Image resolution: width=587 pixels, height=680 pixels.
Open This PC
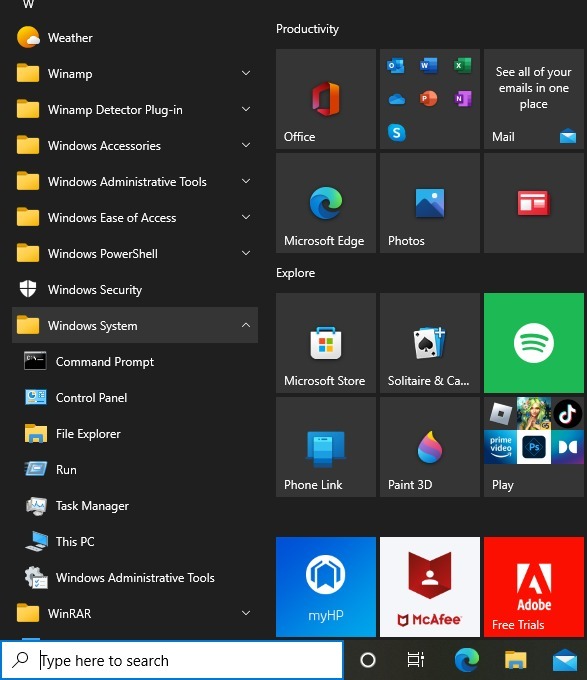[x=134, y=541]
